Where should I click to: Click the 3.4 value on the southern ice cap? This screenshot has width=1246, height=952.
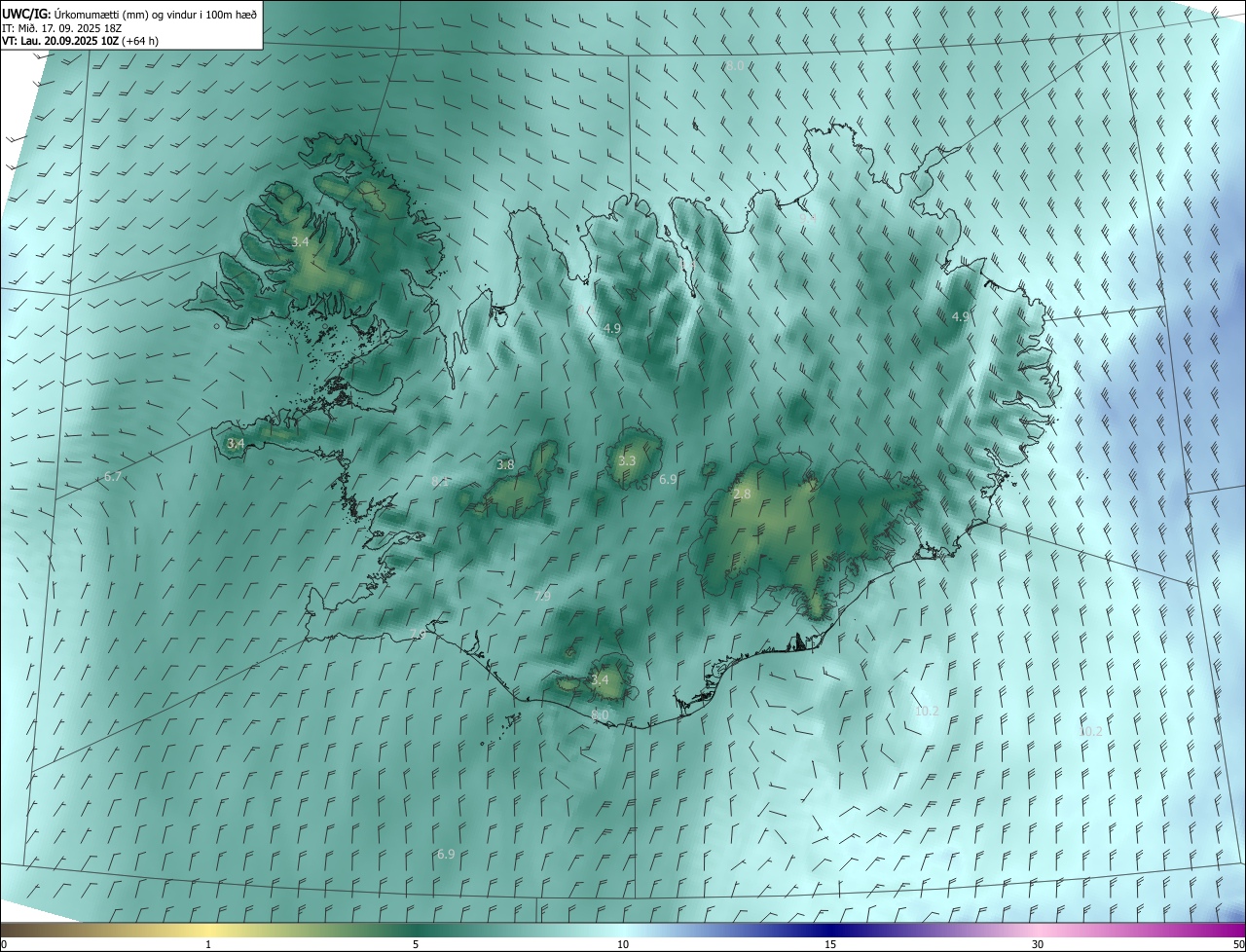pos(600,679)
